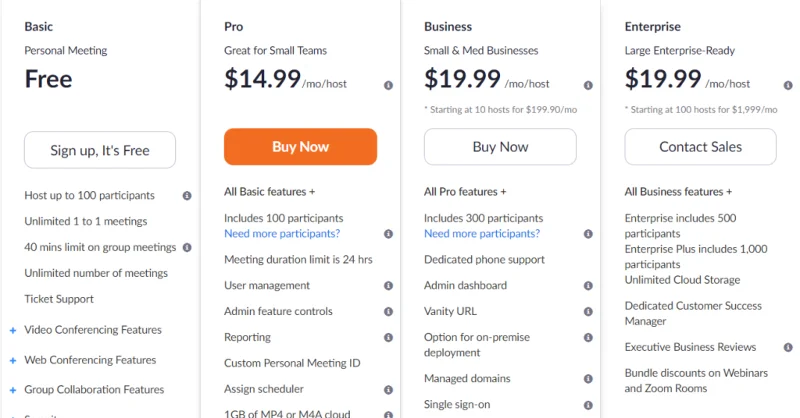Click Buy Now under Business plan
The image size is (800, 418).
tap(500, 147)
